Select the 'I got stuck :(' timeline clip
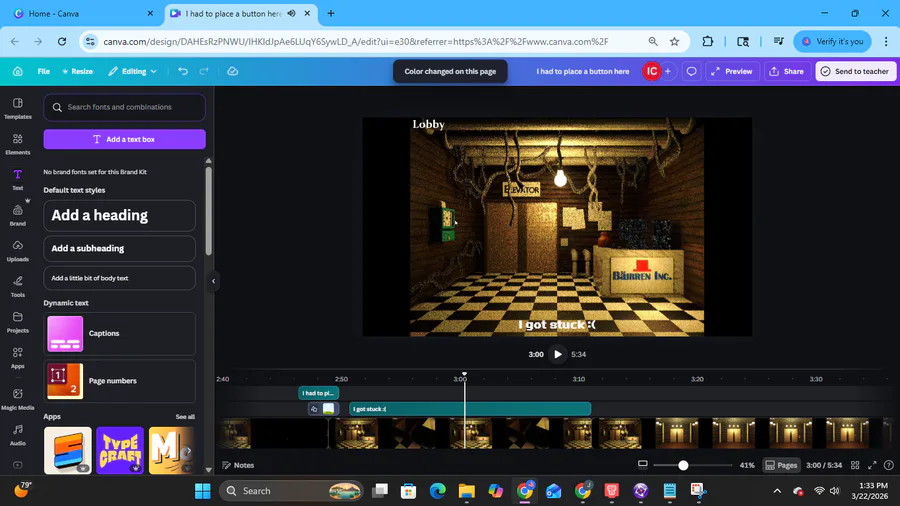Image resolution: width=900 pixels, height=506 pixels. pyautogui.click(x=470, y=409)
